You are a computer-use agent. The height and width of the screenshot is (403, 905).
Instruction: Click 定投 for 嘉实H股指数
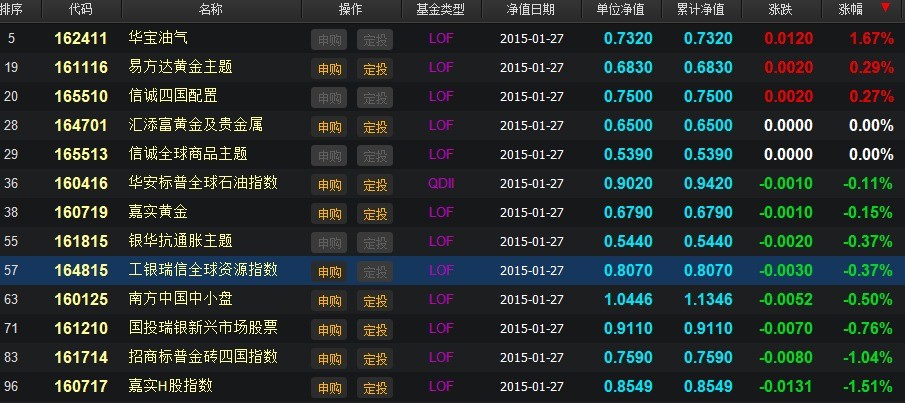click(375, 387)
